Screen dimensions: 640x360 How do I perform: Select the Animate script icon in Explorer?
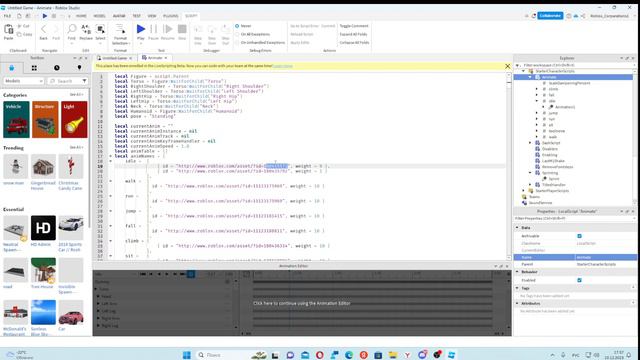(x=538, y=77)
